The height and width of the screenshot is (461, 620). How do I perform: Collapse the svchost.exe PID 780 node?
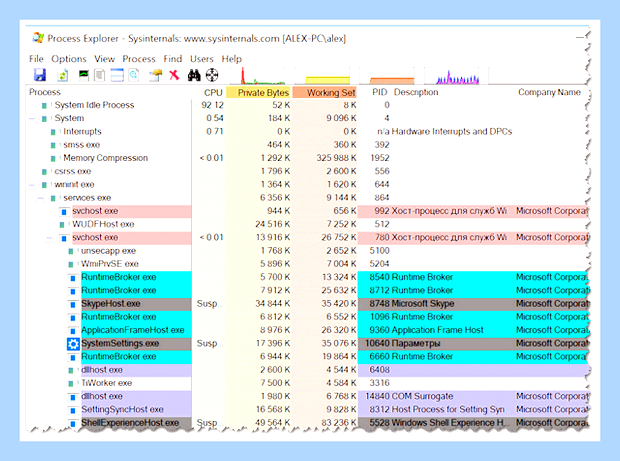(49, 238)
